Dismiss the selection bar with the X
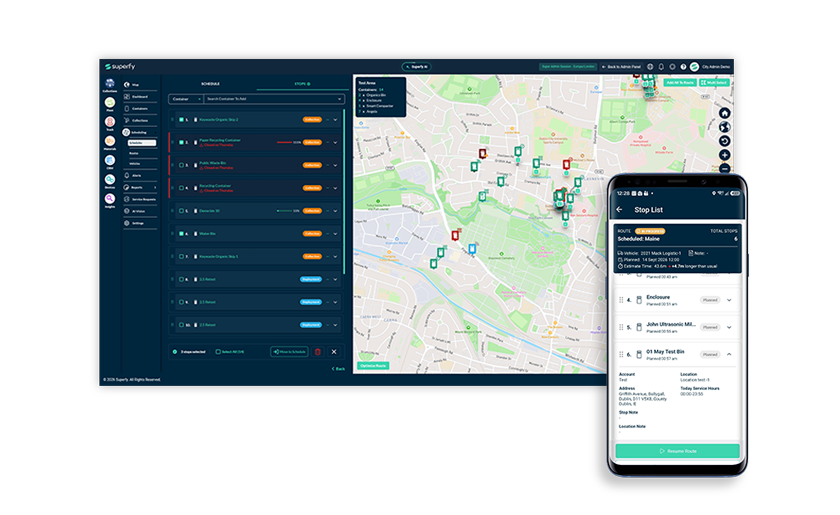This screenshot has width=840, height=515. 334,352
